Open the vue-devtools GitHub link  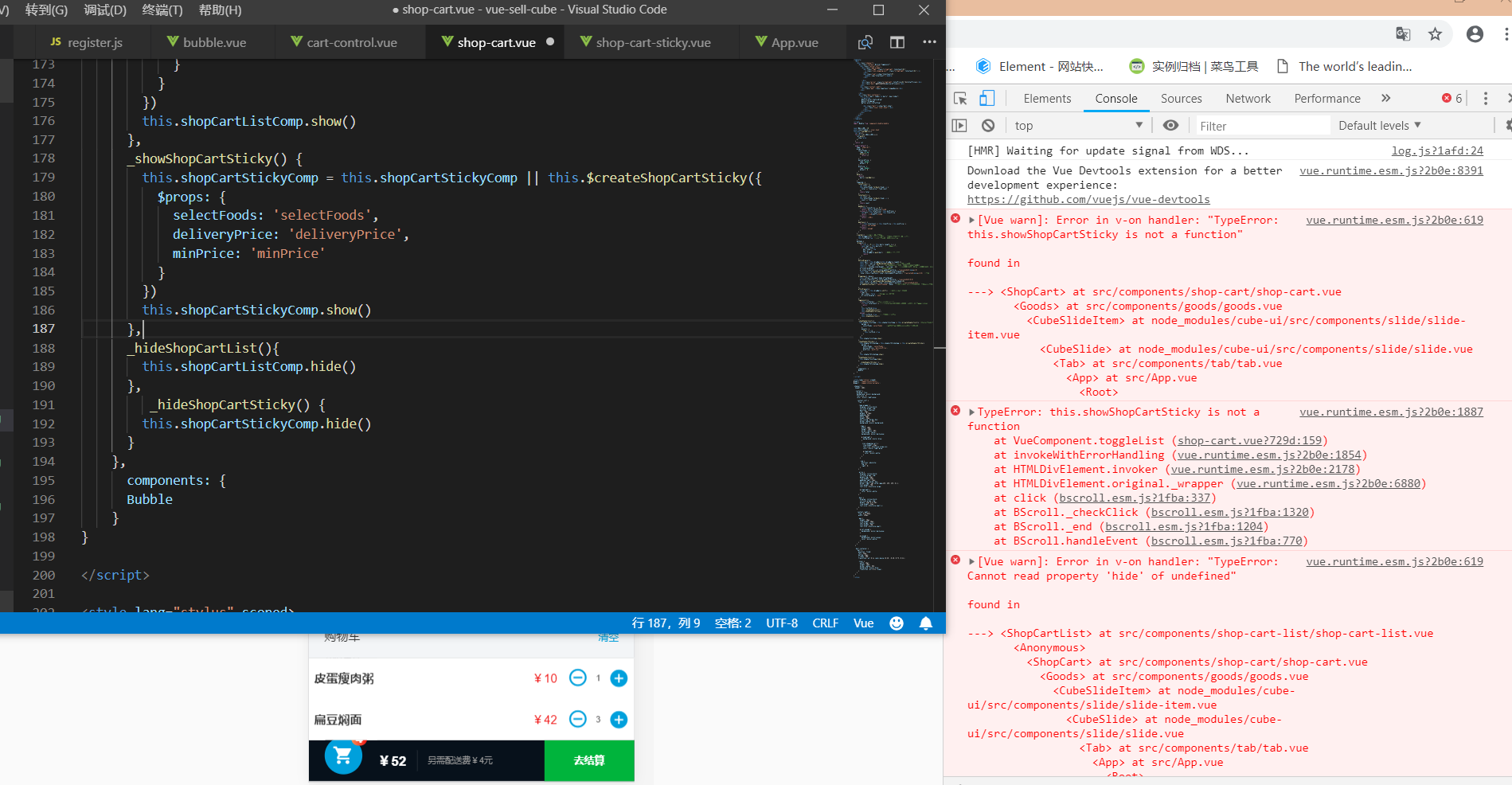pos(1088,200)
